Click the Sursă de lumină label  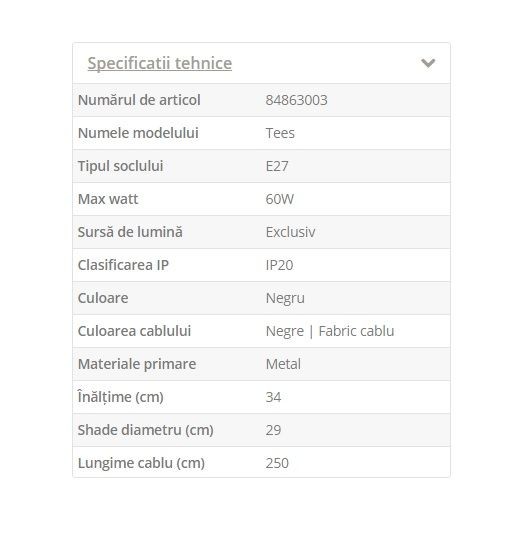130,232
